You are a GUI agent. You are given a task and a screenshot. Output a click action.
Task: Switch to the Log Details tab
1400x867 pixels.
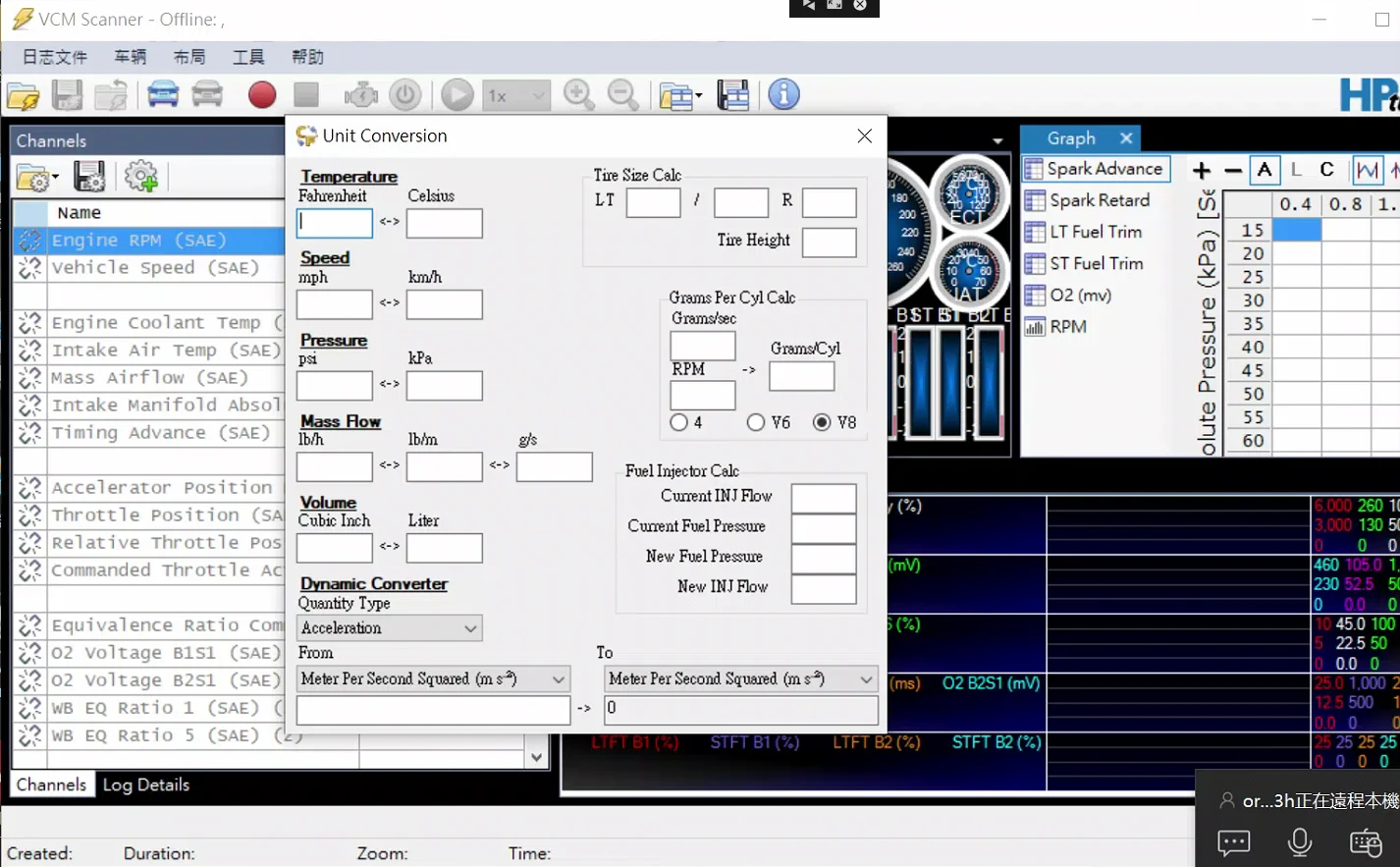pos(145,785)
